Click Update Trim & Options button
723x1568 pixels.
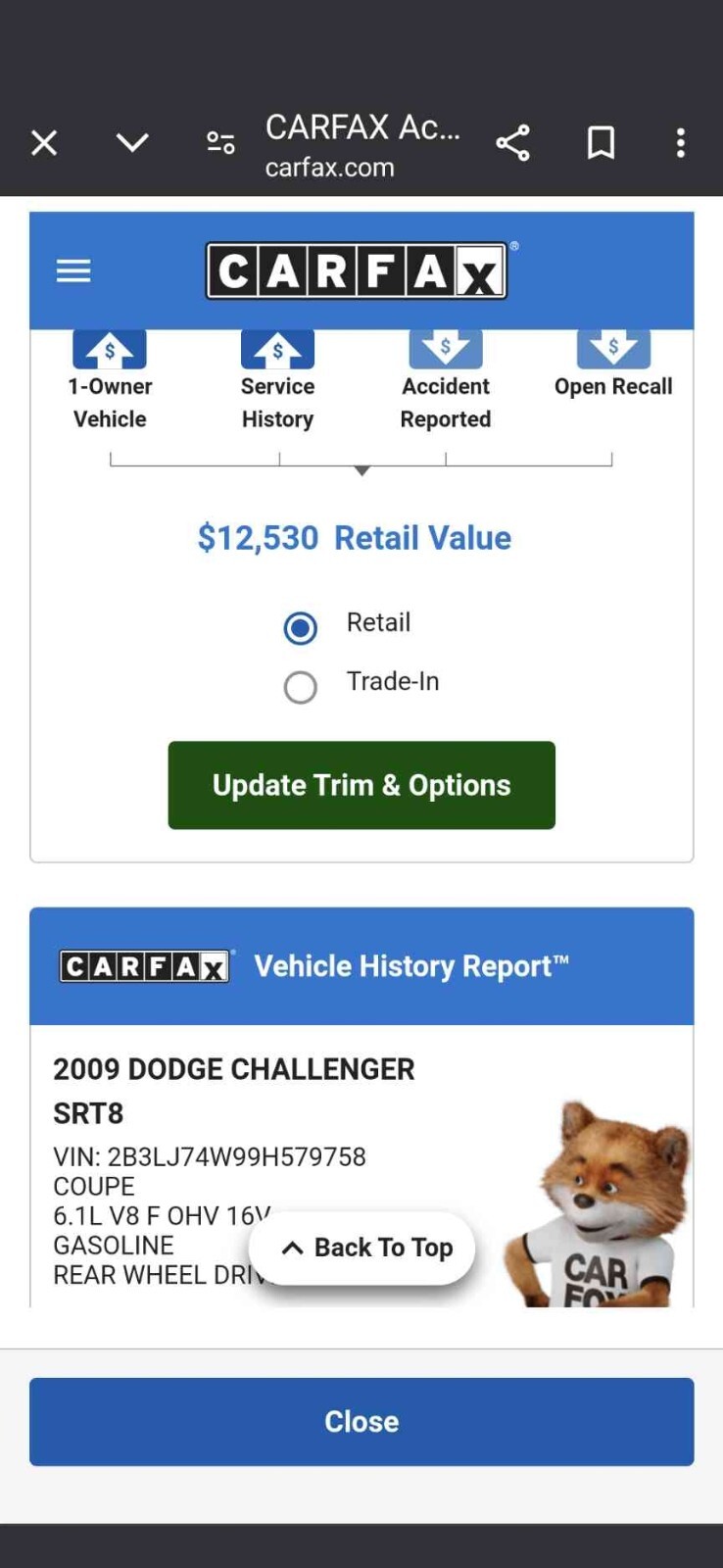point(361,785)
